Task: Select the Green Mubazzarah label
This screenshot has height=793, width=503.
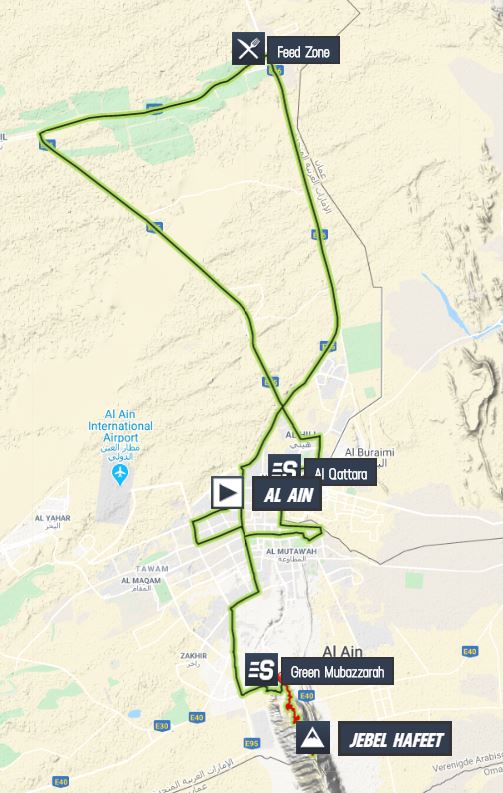Action: (337, 672)
